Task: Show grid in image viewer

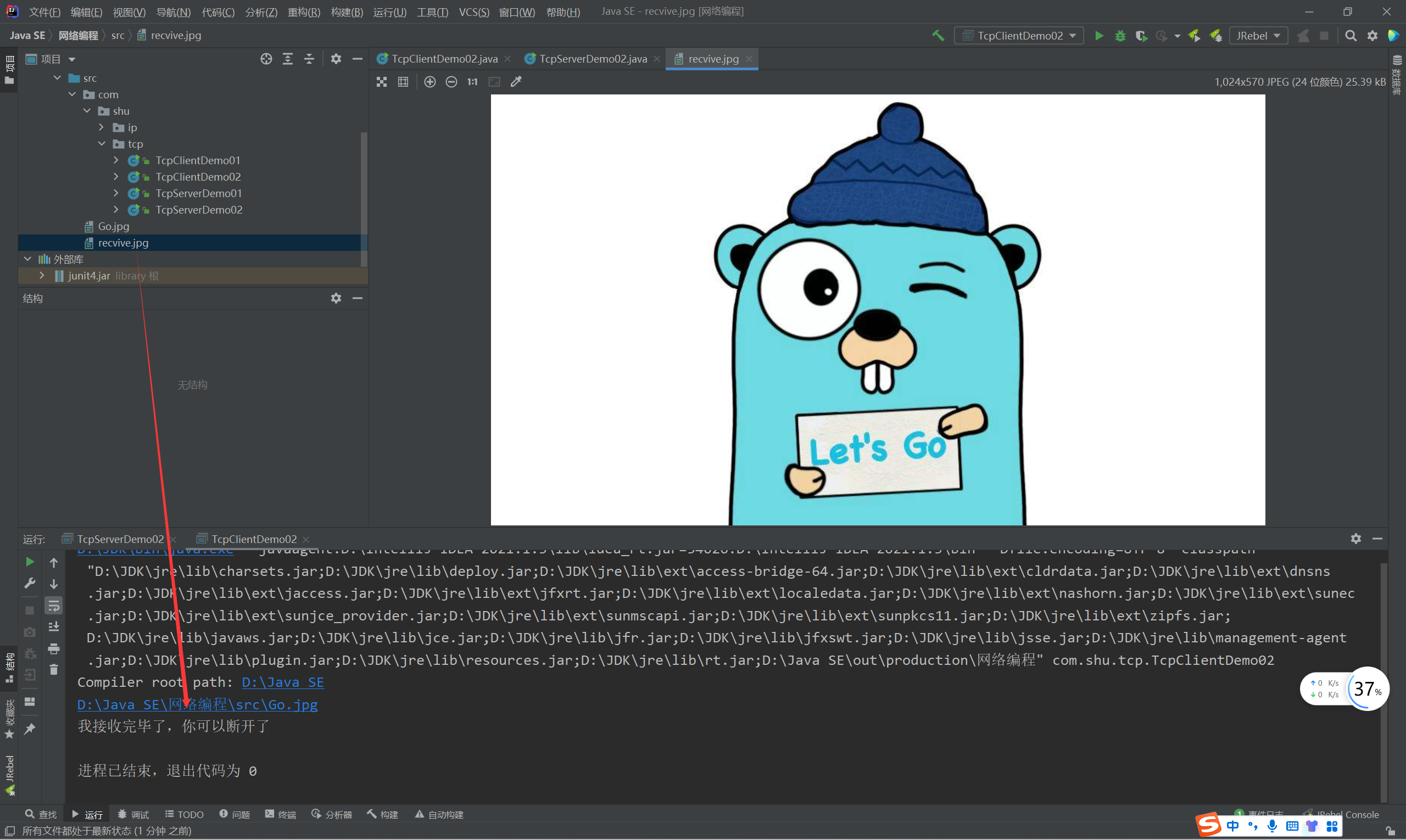Action: click(403, 82)
